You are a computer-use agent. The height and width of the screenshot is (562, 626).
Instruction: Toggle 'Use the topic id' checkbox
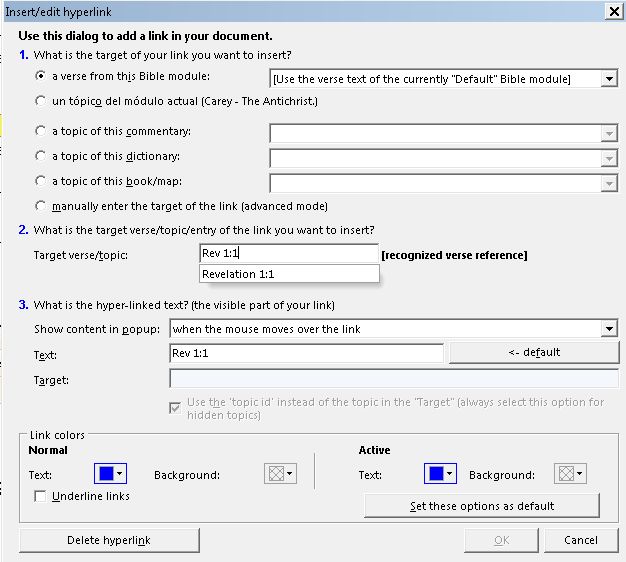tap(175, 408)
